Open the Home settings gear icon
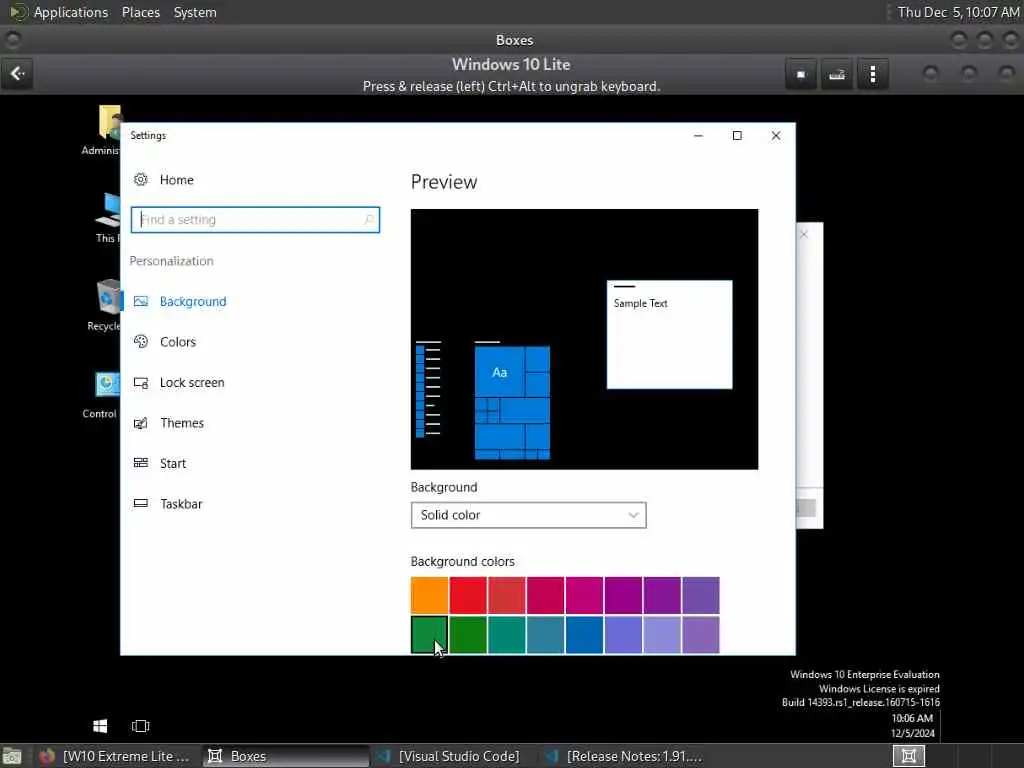The height and width of the screenshot is (768, 1024). pos(140,180)
